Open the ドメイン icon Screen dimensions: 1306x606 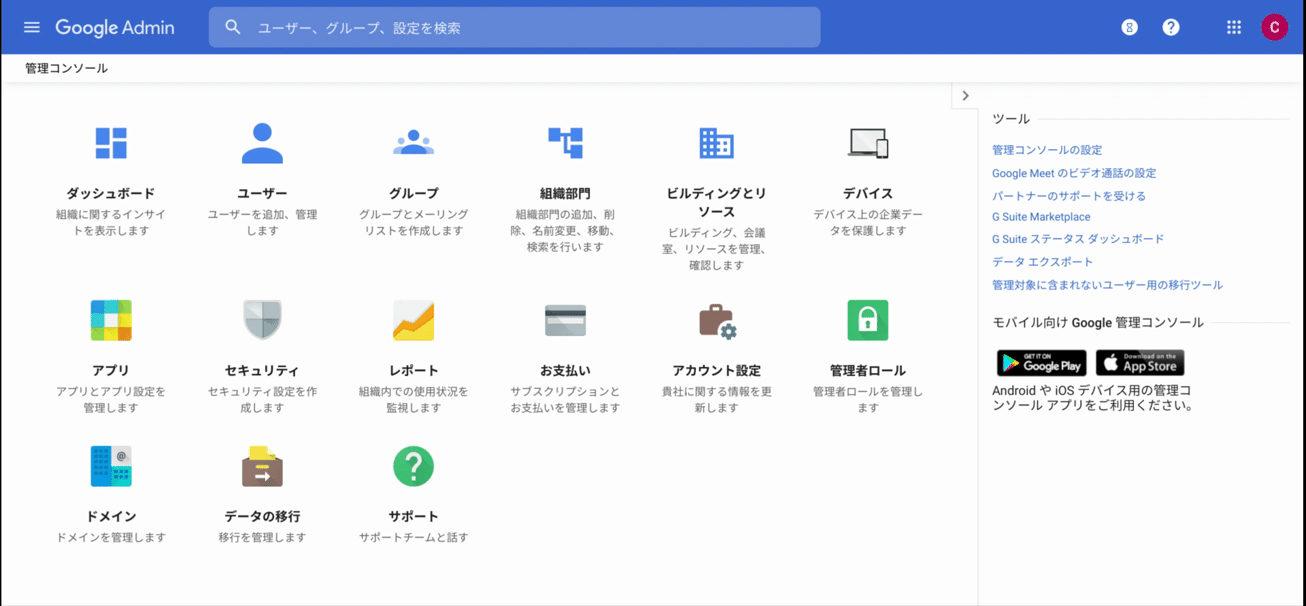click(111, 466)
